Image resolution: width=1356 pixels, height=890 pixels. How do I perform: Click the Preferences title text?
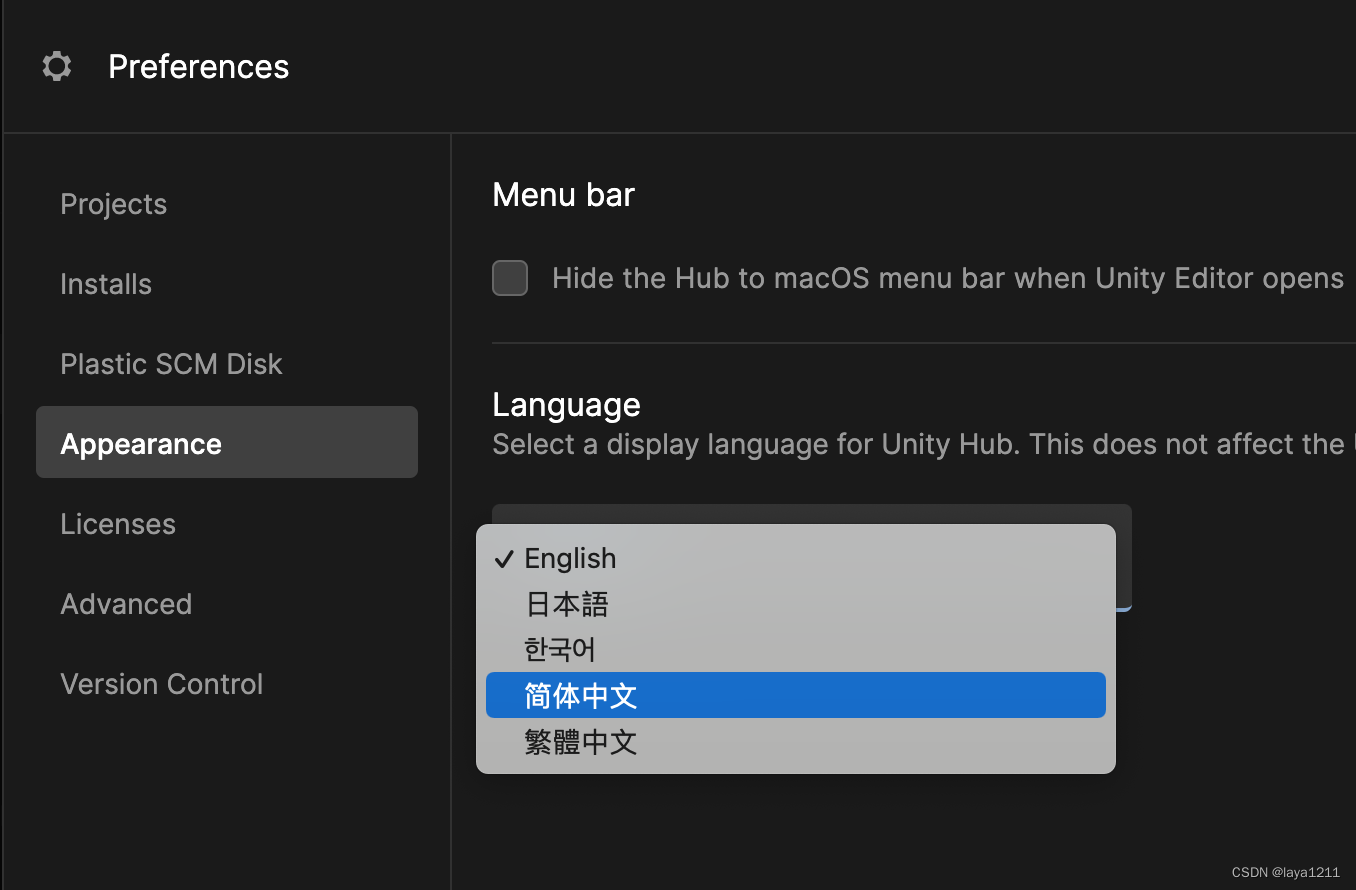click(199, 67)
